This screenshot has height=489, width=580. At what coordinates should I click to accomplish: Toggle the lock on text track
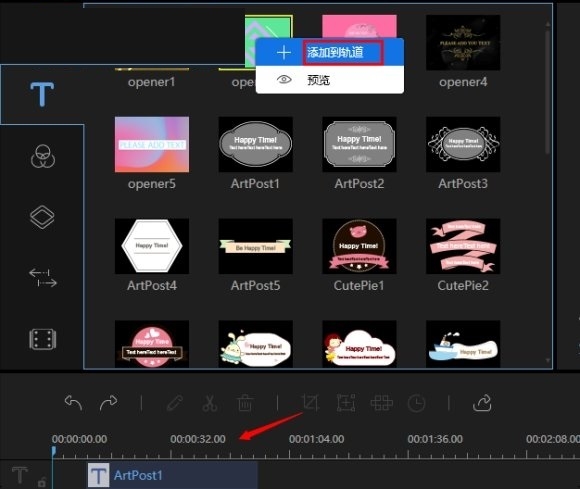pos(42,482)
